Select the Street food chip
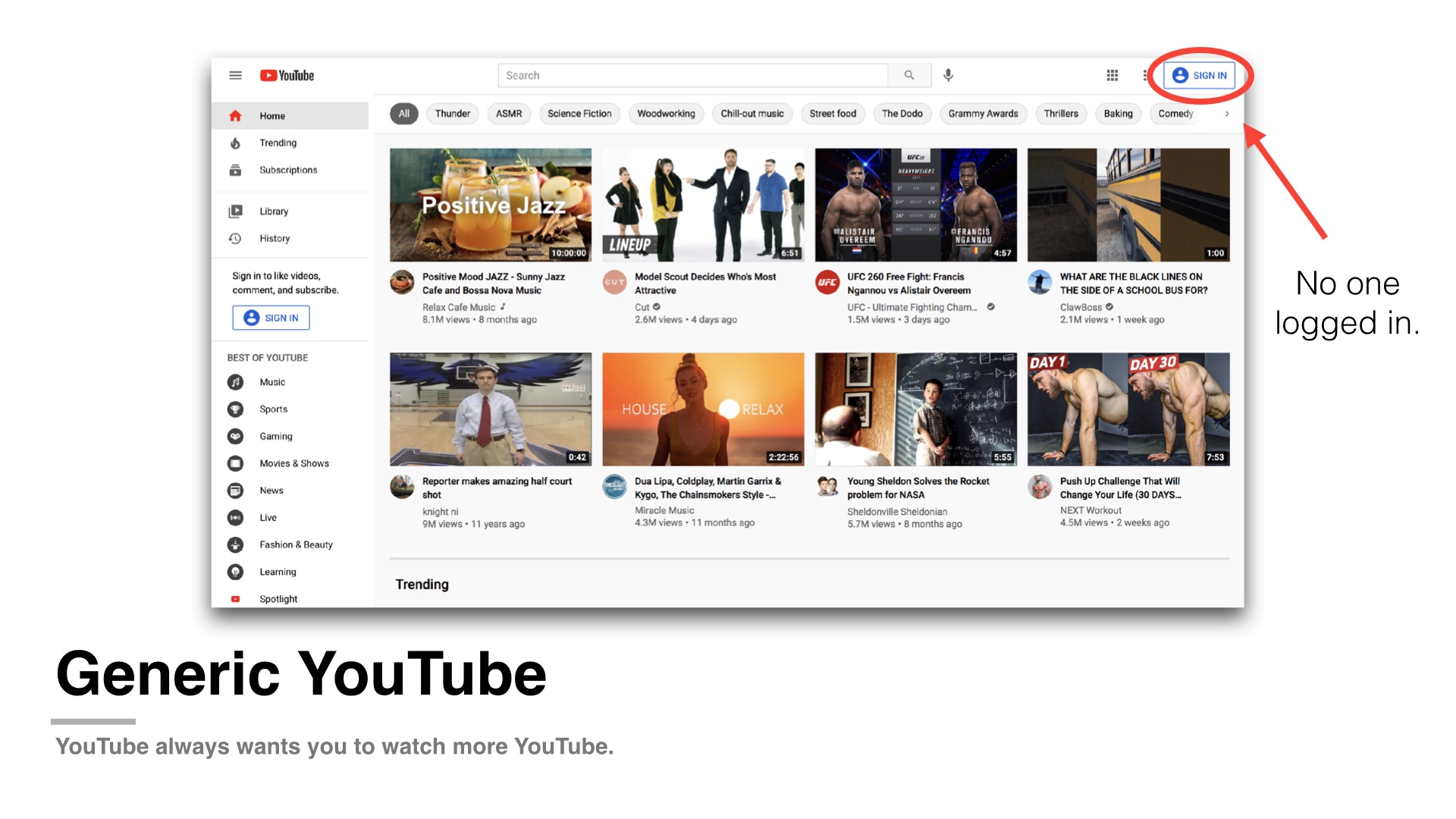The width and height of the screenshot is (1456, 819). pos(833,114)
